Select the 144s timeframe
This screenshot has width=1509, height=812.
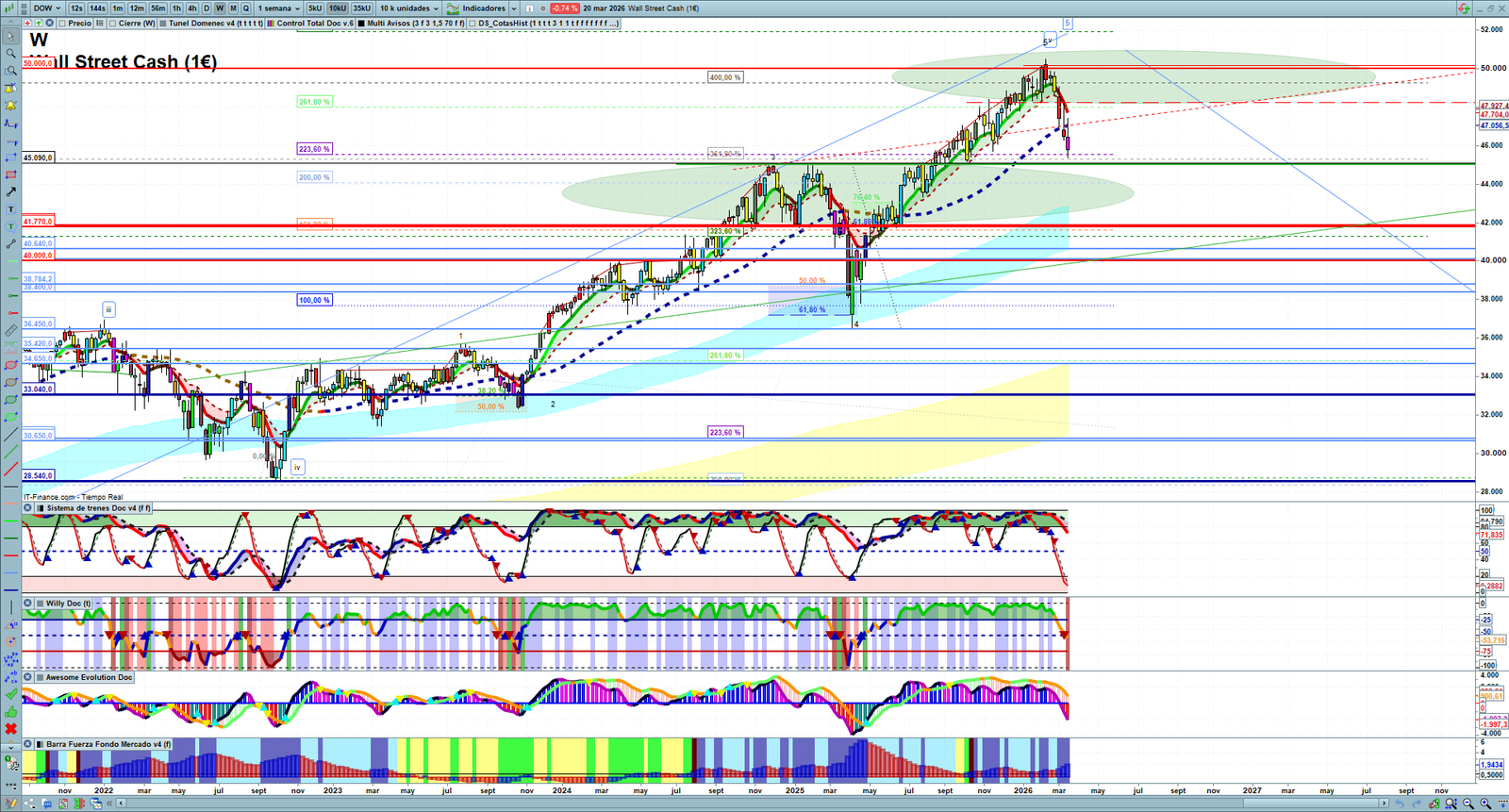pyautogui.click(x=97, y=8)
